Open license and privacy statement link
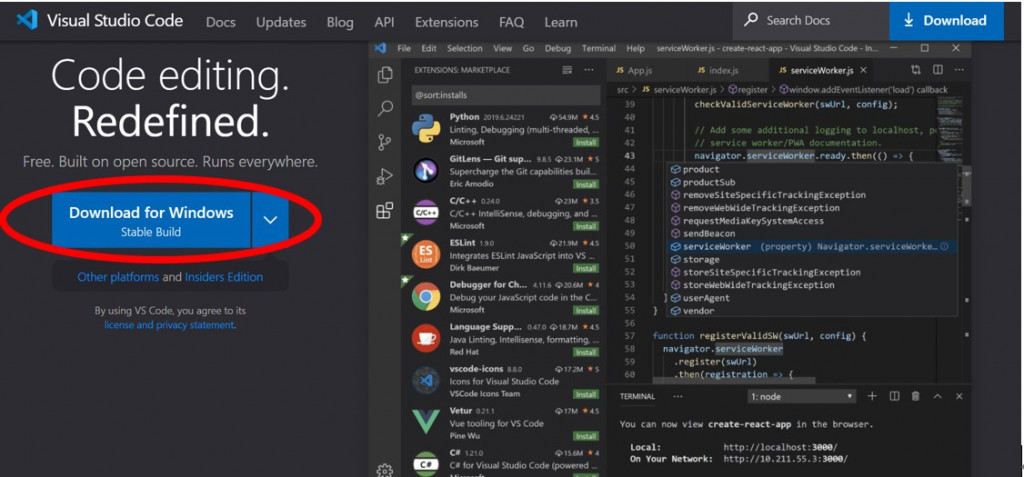The image size is (1024, 477). [169, 325]
